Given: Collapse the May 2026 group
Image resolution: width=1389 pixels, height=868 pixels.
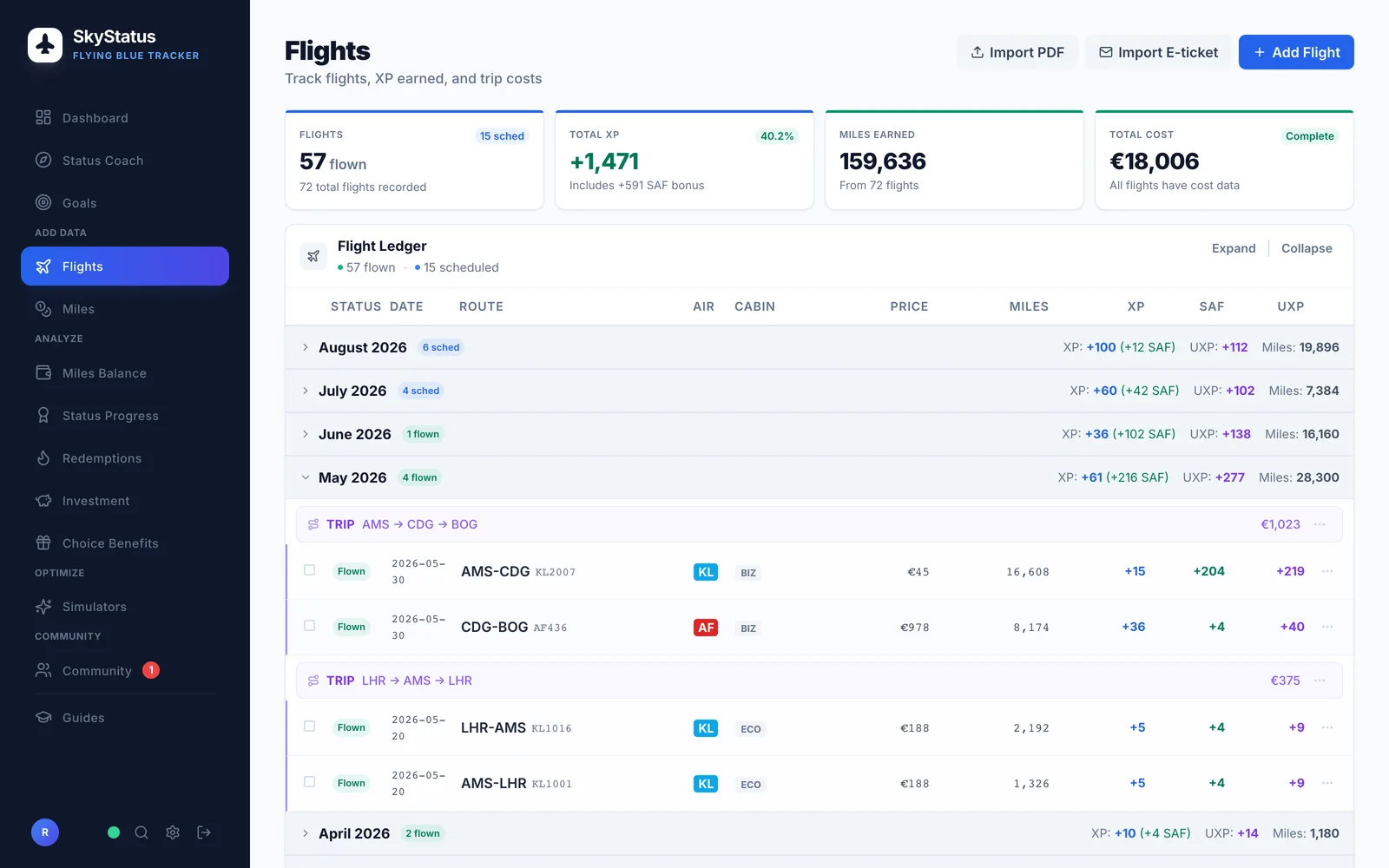Looking at the screenshot, I should (820, 477).
